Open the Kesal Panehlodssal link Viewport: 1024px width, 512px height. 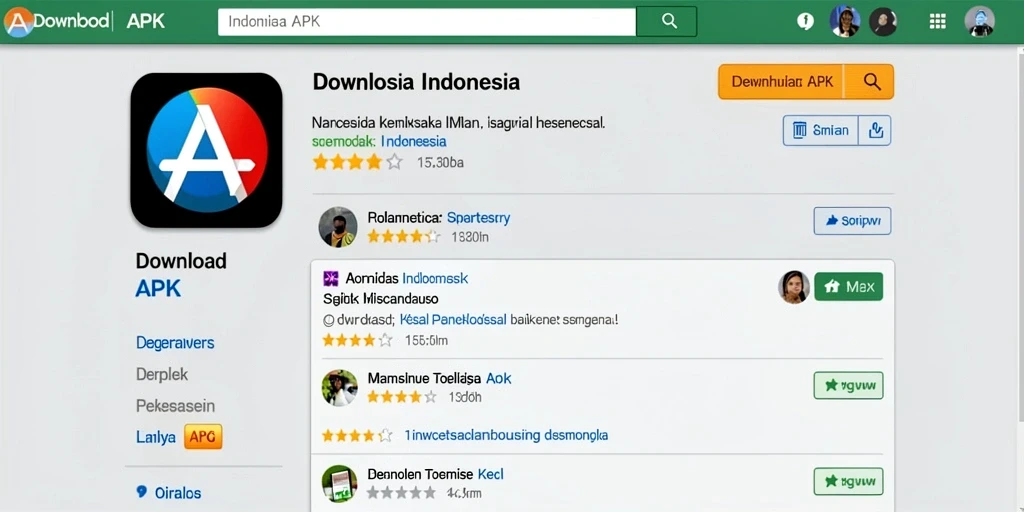453,320
